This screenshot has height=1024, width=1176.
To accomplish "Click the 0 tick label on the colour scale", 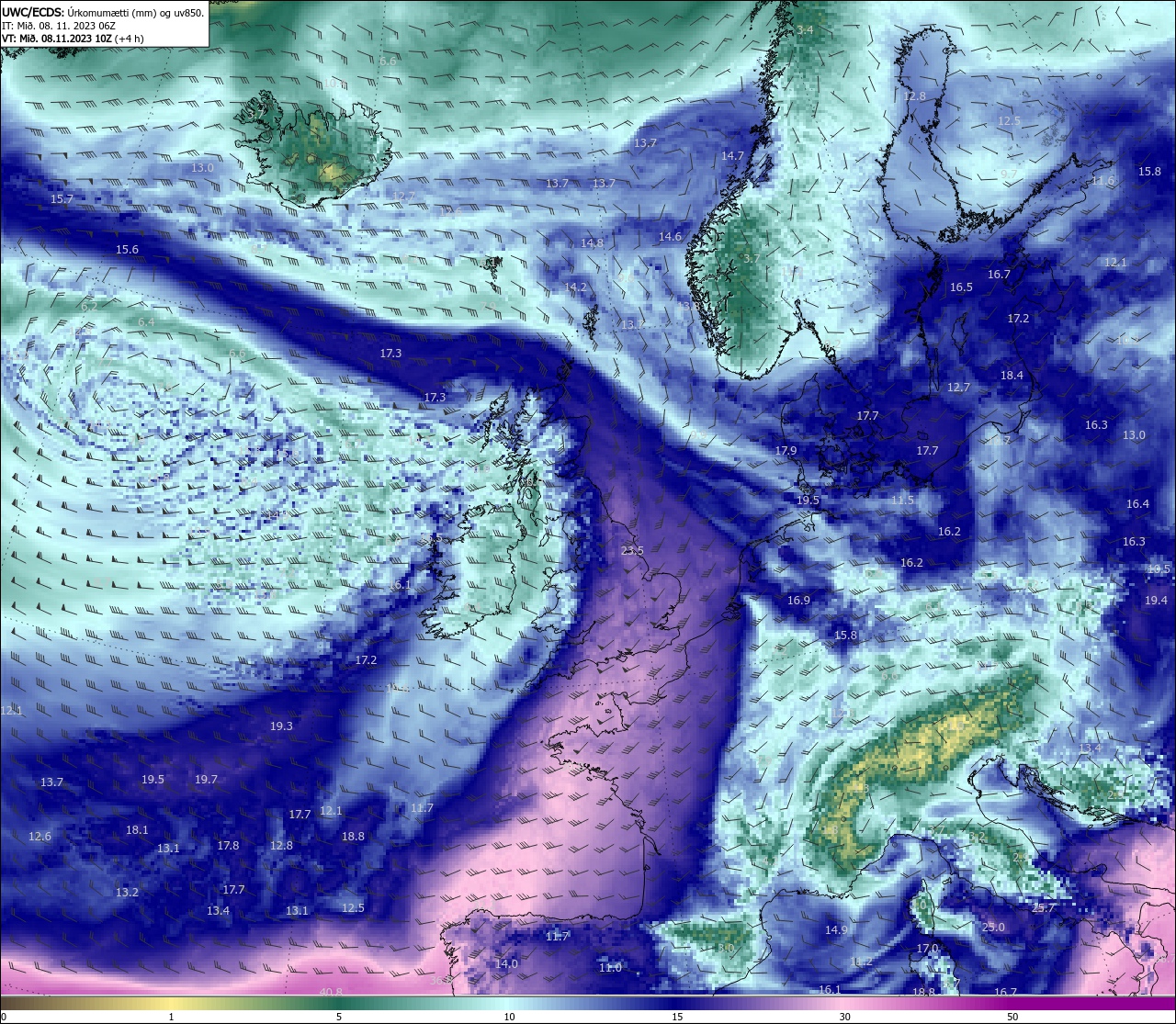I will [x=4, y=1017].
